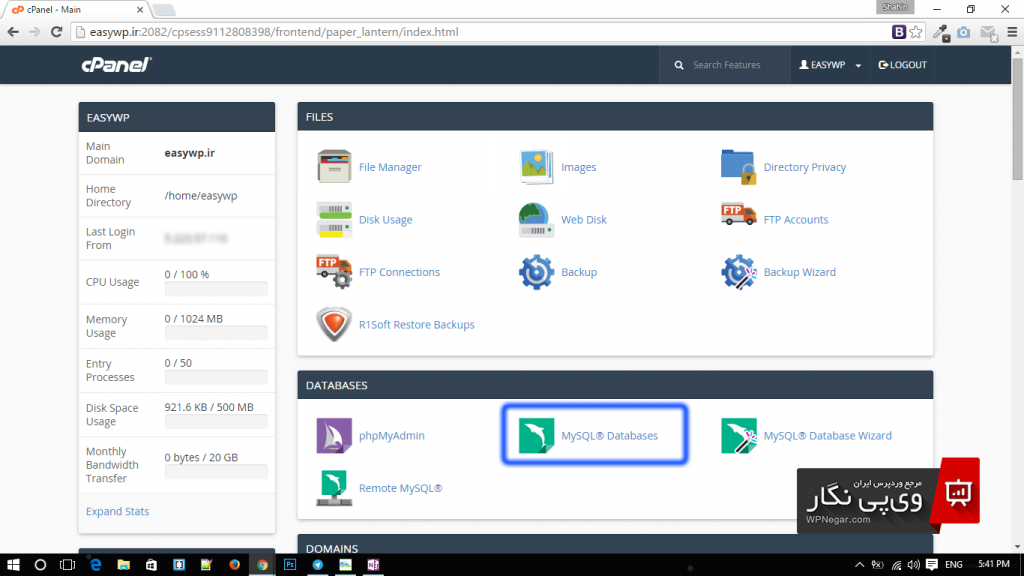The width and height of the screenshot is (1024, 576).
Task: Open Photoshop from the taskbar
Action: coord(290,565)
